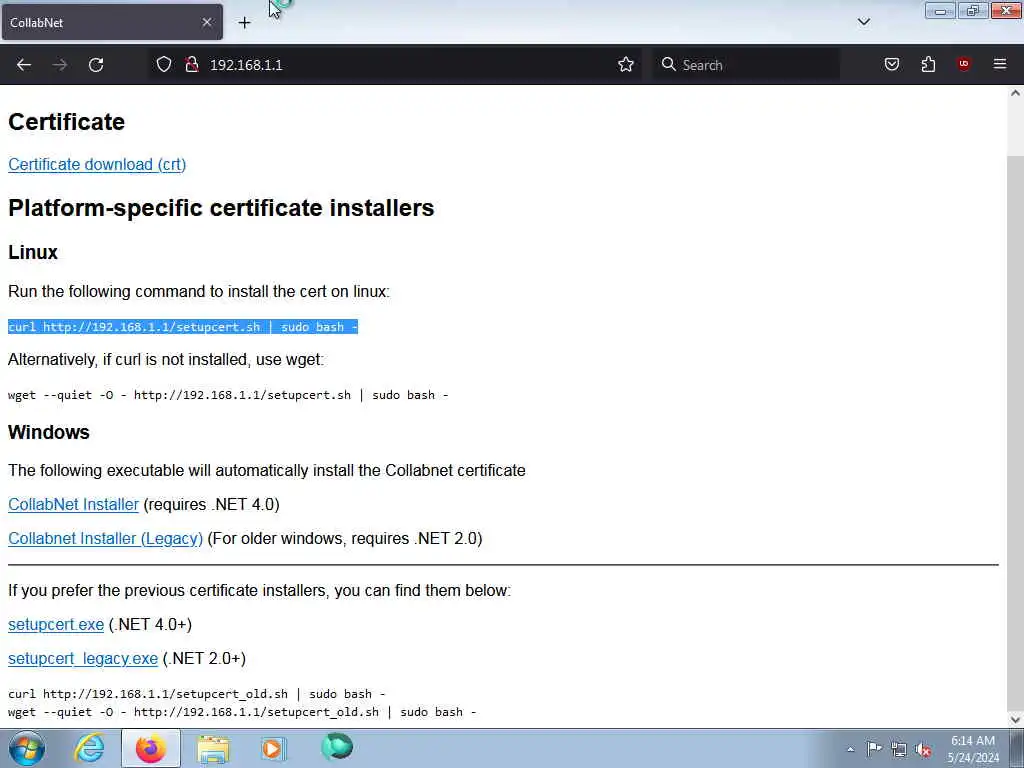The image size is (1024, 768).
Task: Select the CollabNet tab
Action: pyautogui.click(x=112, y=22)
